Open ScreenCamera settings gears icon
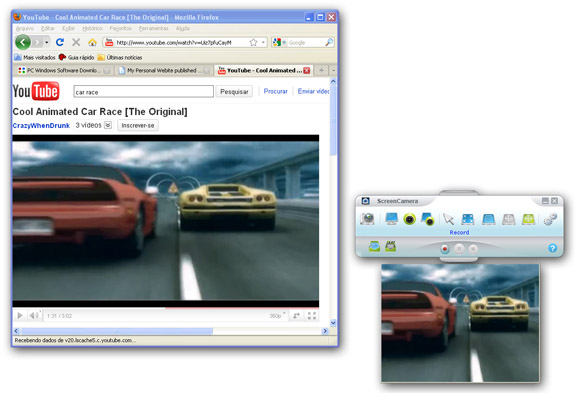The width and height of the screenshot is (575, 394). tap(550, 219)
